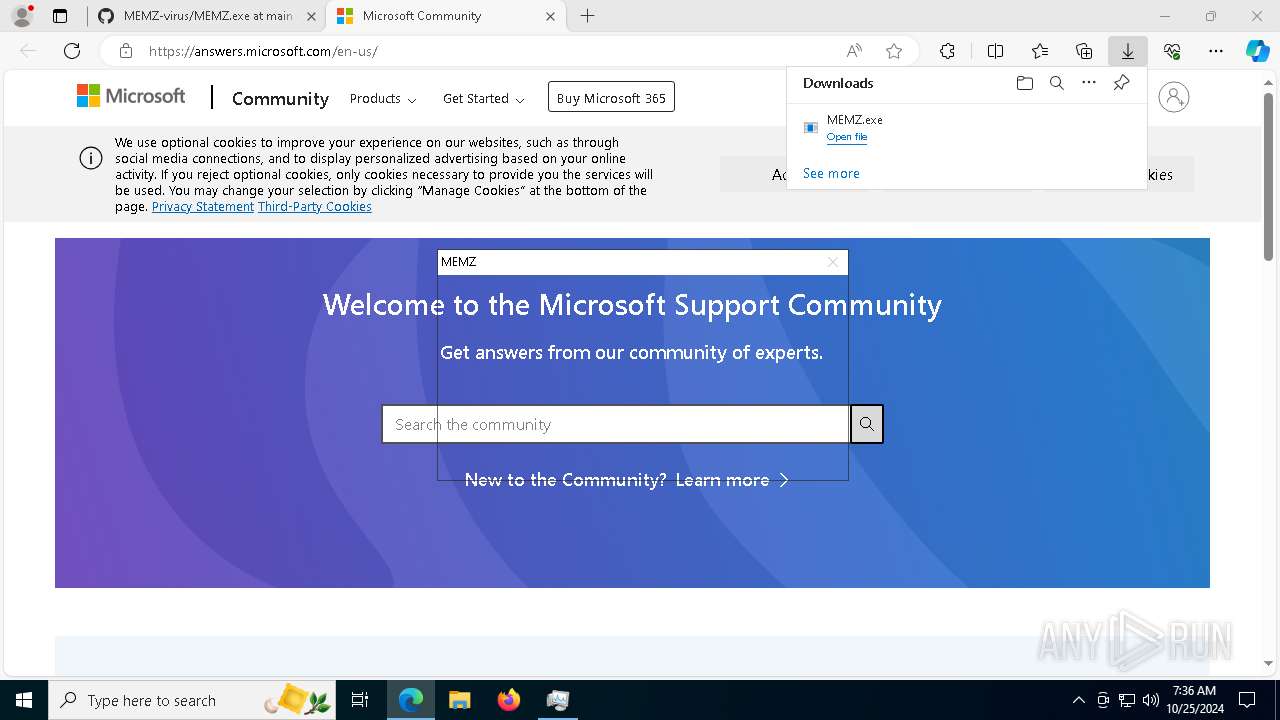
Task: Launch Firefox from the taskbar
Action: (508, 700)
